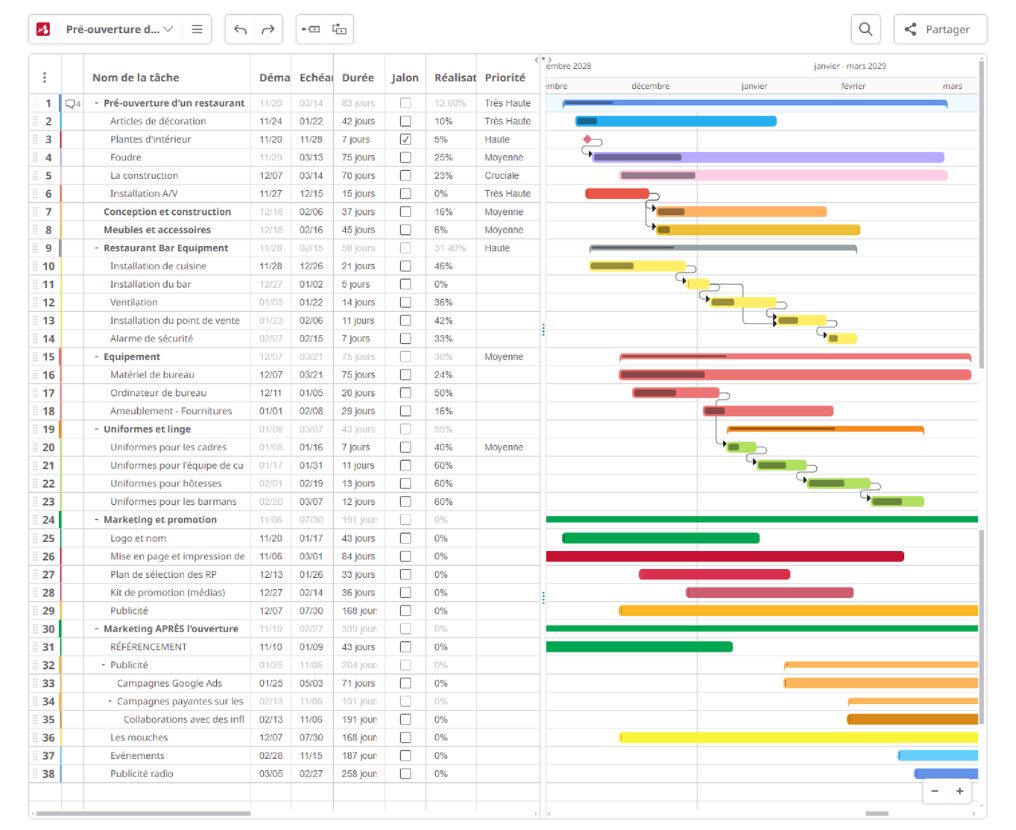Click the splitter dots between grid and chart
Viewport: 1016px width, 830px height.
click(x=543, y=330)
